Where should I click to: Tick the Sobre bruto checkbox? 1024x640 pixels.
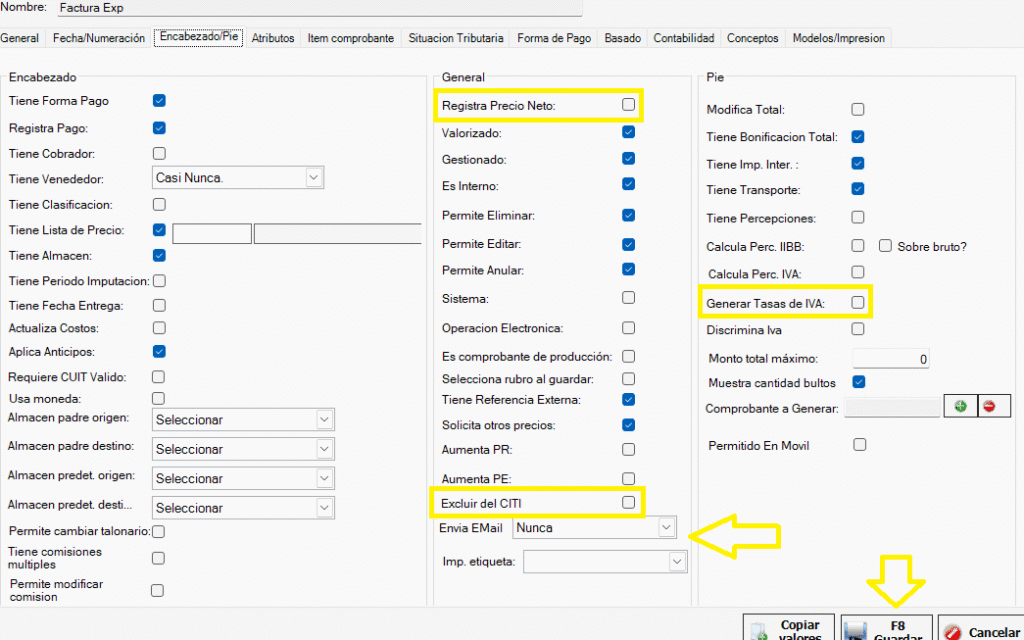point(885,245)
